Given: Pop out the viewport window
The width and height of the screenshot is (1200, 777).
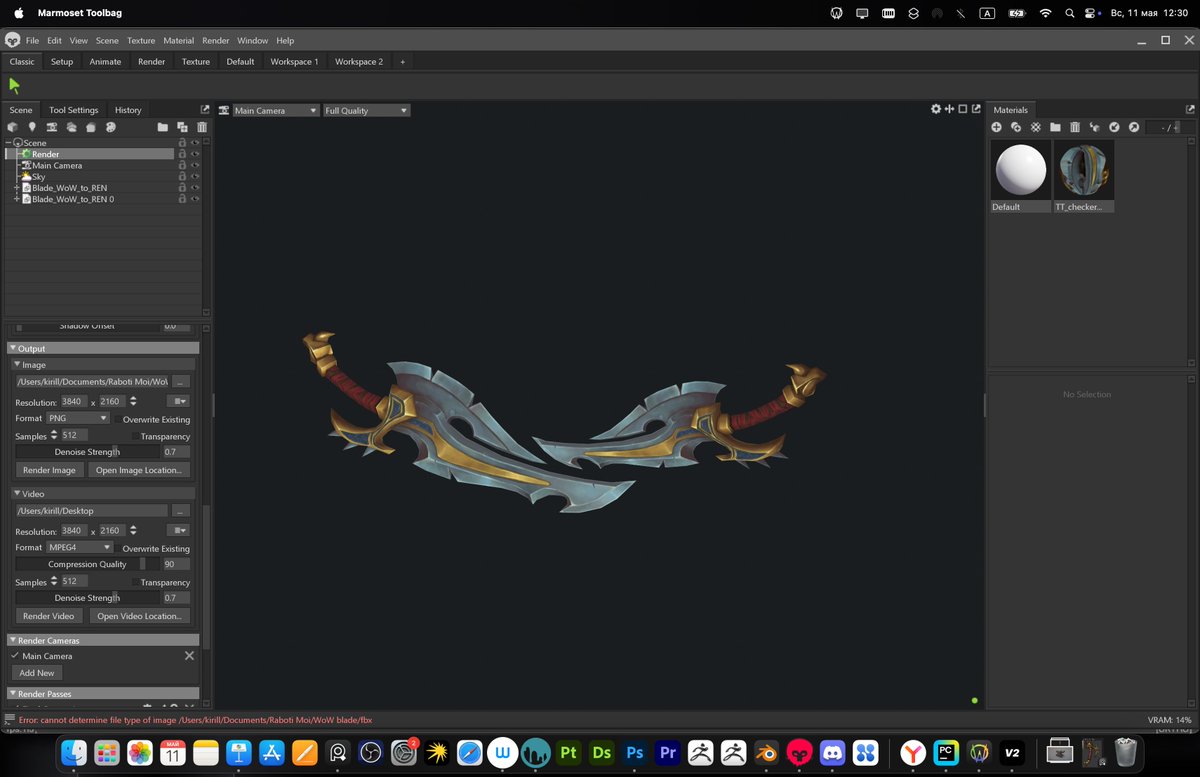Looking at the screenshot, I should [976, 109].
